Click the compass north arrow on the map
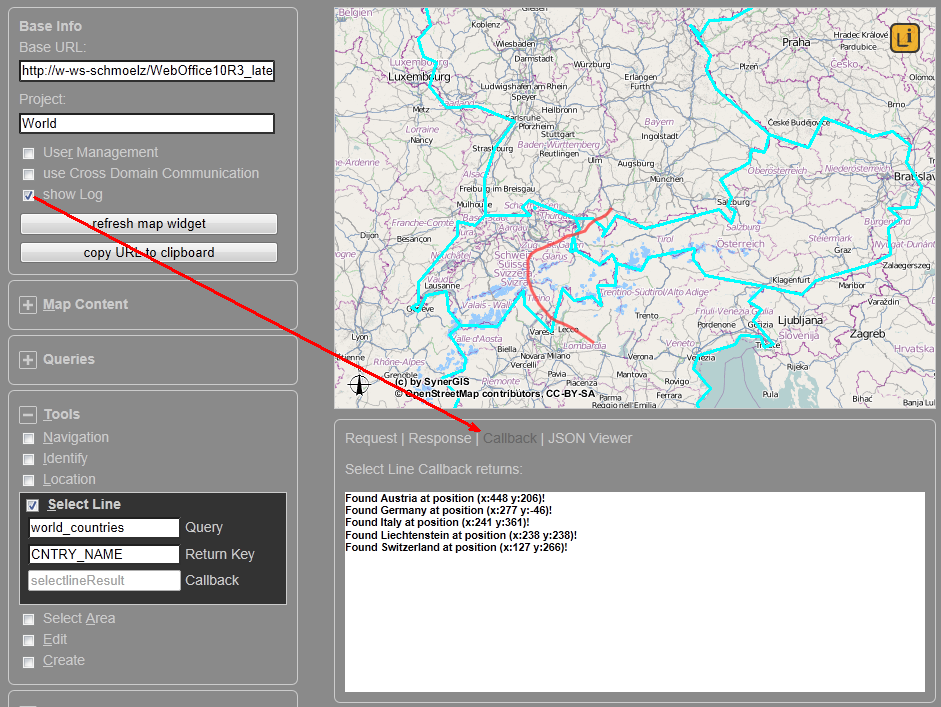Screen dimensions: 941x707 [359, 384]
